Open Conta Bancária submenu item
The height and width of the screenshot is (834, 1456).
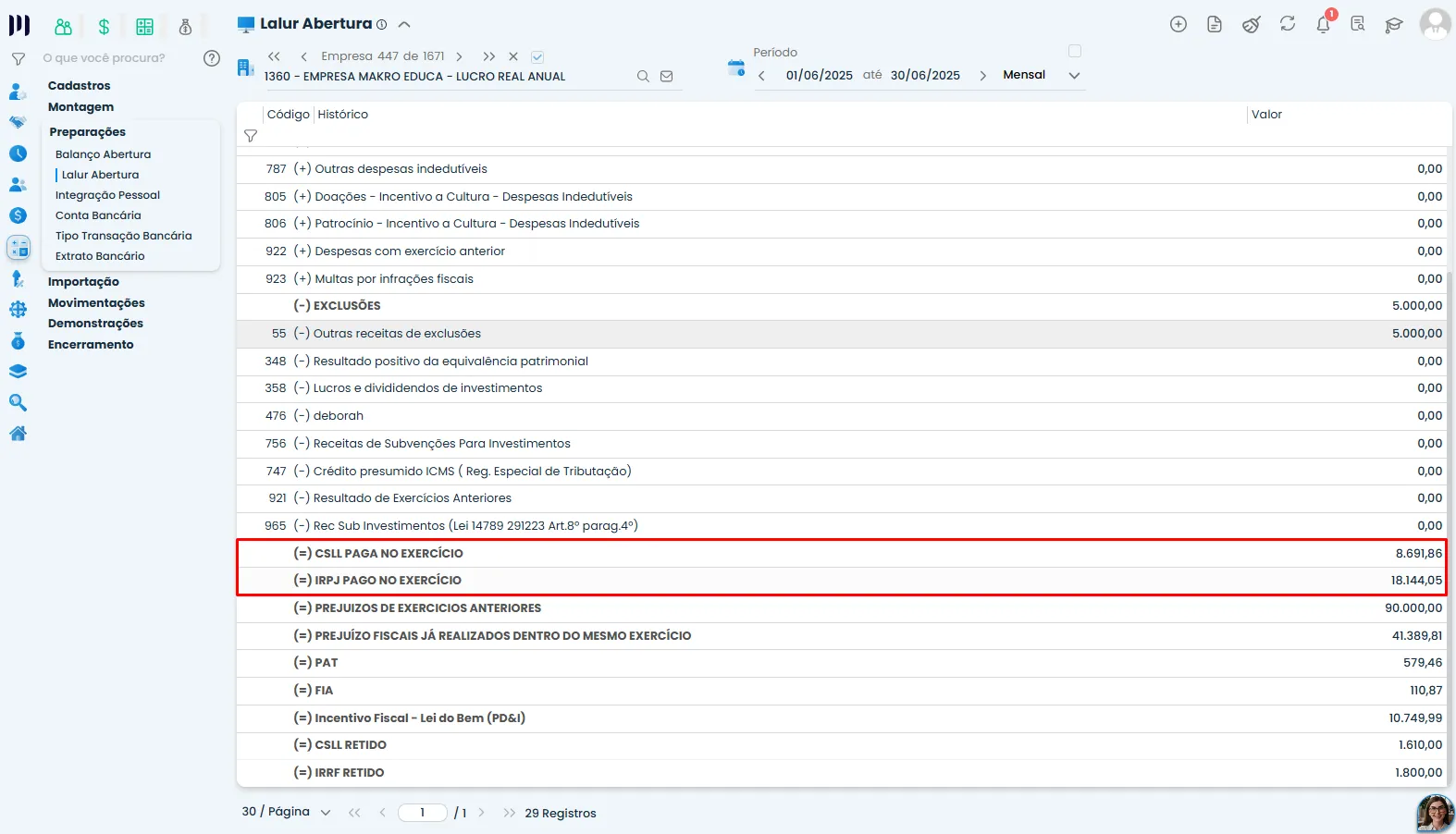(x=98, y=215)
